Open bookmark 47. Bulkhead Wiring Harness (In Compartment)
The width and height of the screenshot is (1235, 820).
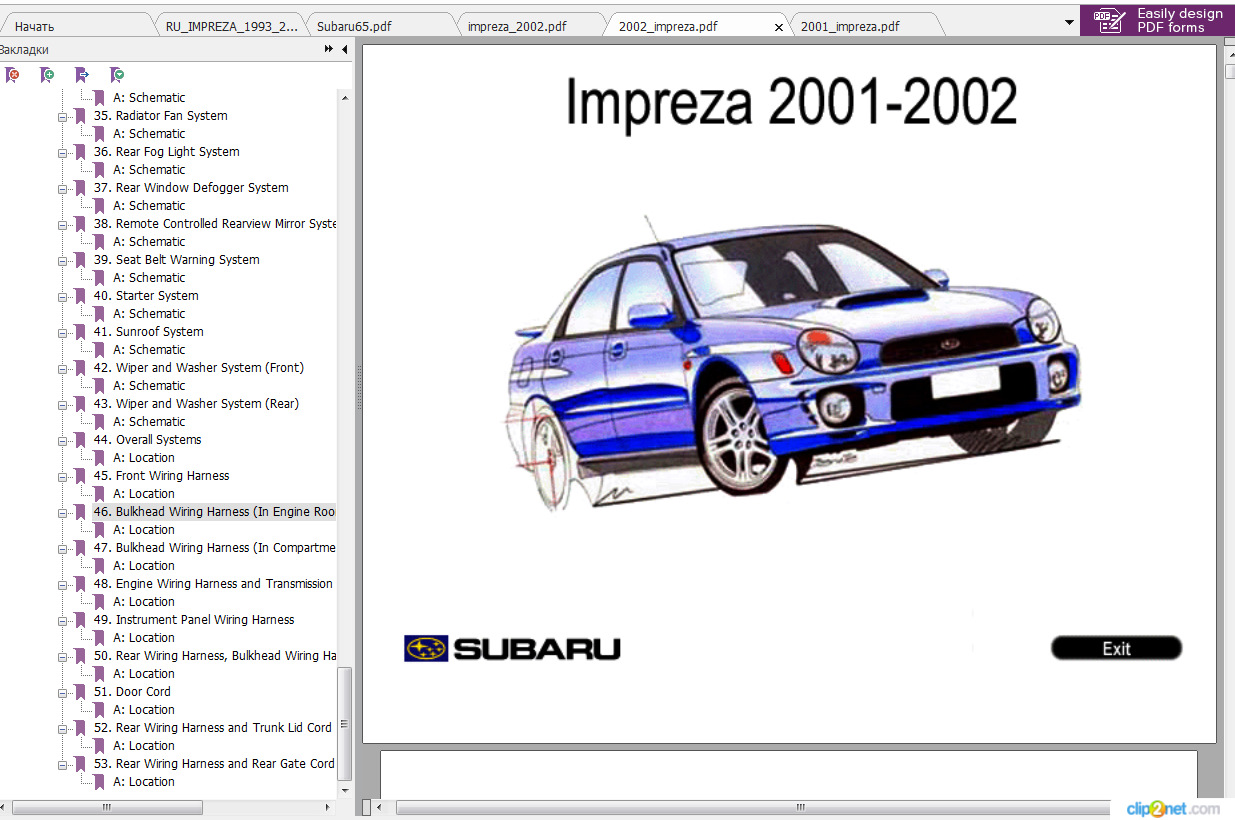coord(214,548)
